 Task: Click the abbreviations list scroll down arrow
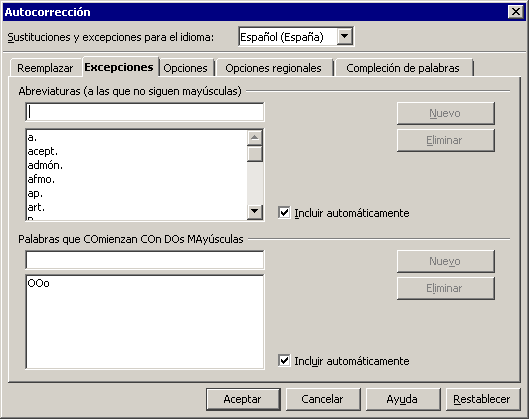click(255, 212)
